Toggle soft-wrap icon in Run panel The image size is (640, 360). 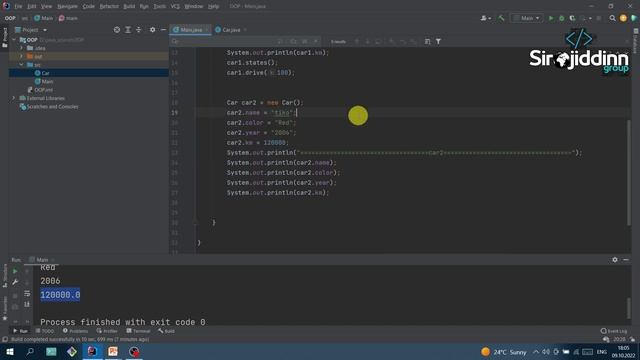27,293
